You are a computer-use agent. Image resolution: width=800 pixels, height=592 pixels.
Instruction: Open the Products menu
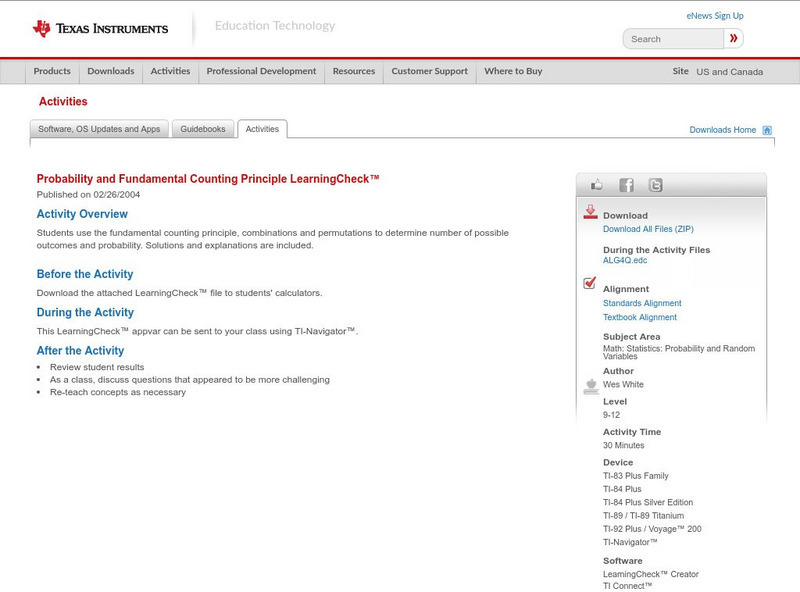pyautogui.click(x=52, y=71)
